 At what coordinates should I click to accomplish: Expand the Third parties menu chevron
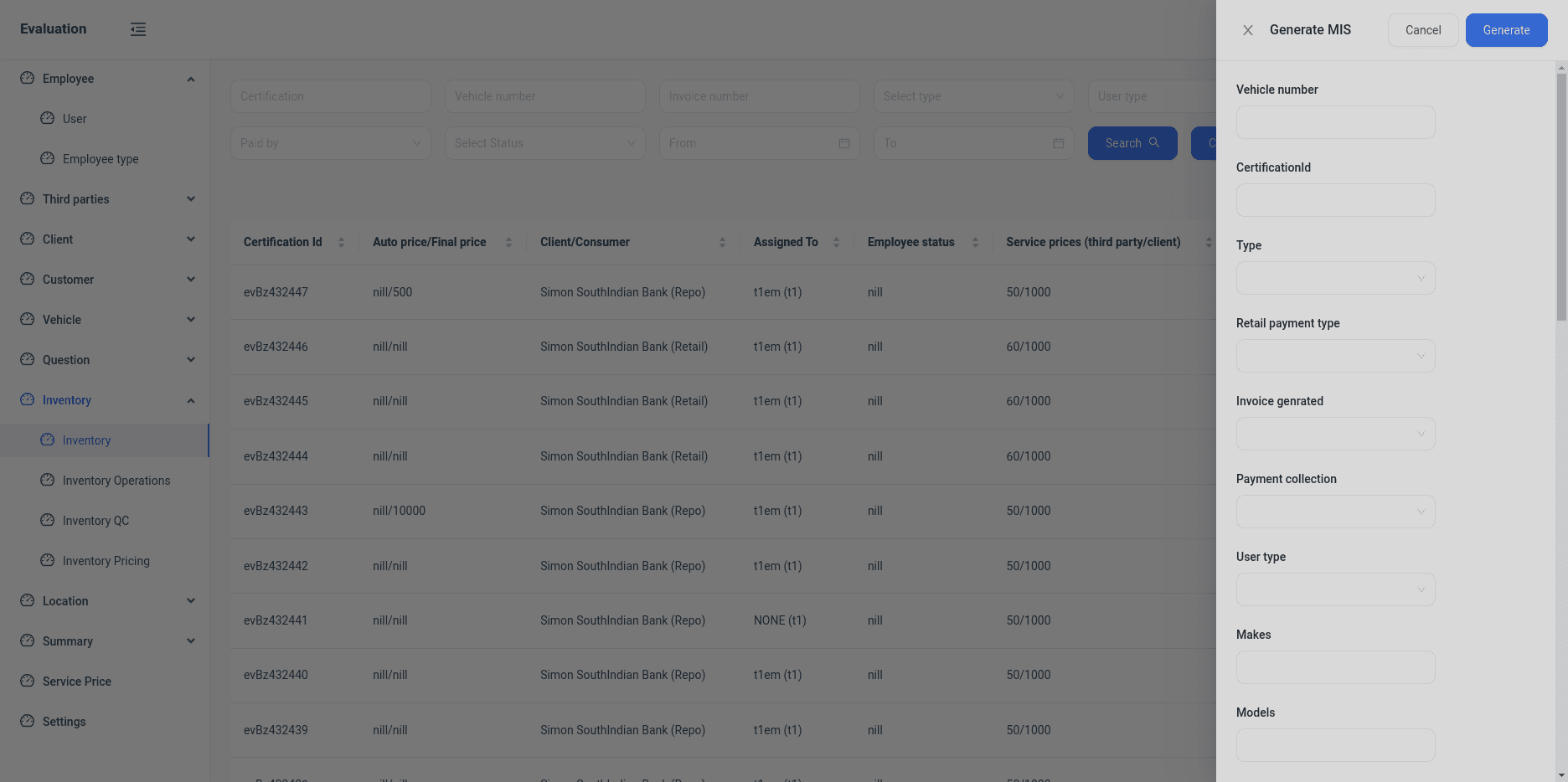point(191,199)
